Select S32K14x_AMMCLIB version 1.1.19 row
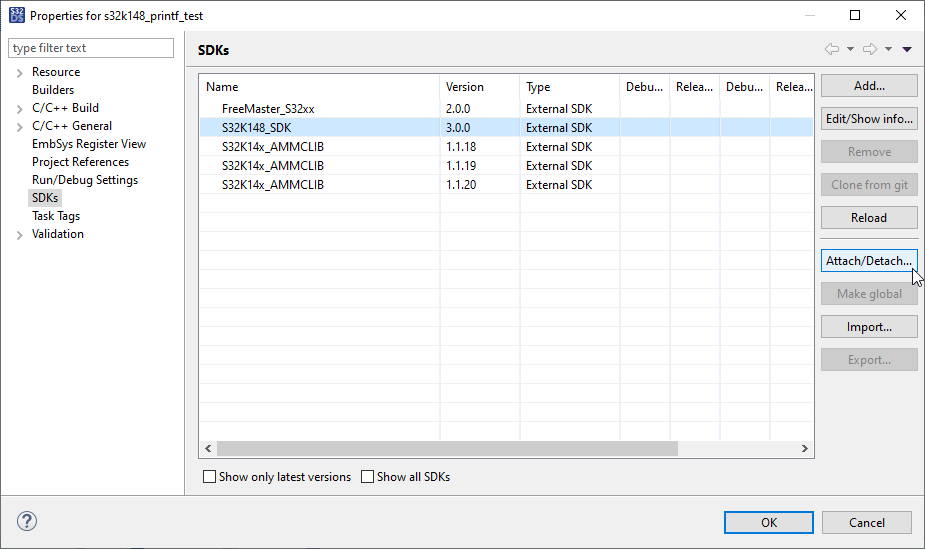Image resolution: width=925 pixels, height=549 pixels. (506, 166)
